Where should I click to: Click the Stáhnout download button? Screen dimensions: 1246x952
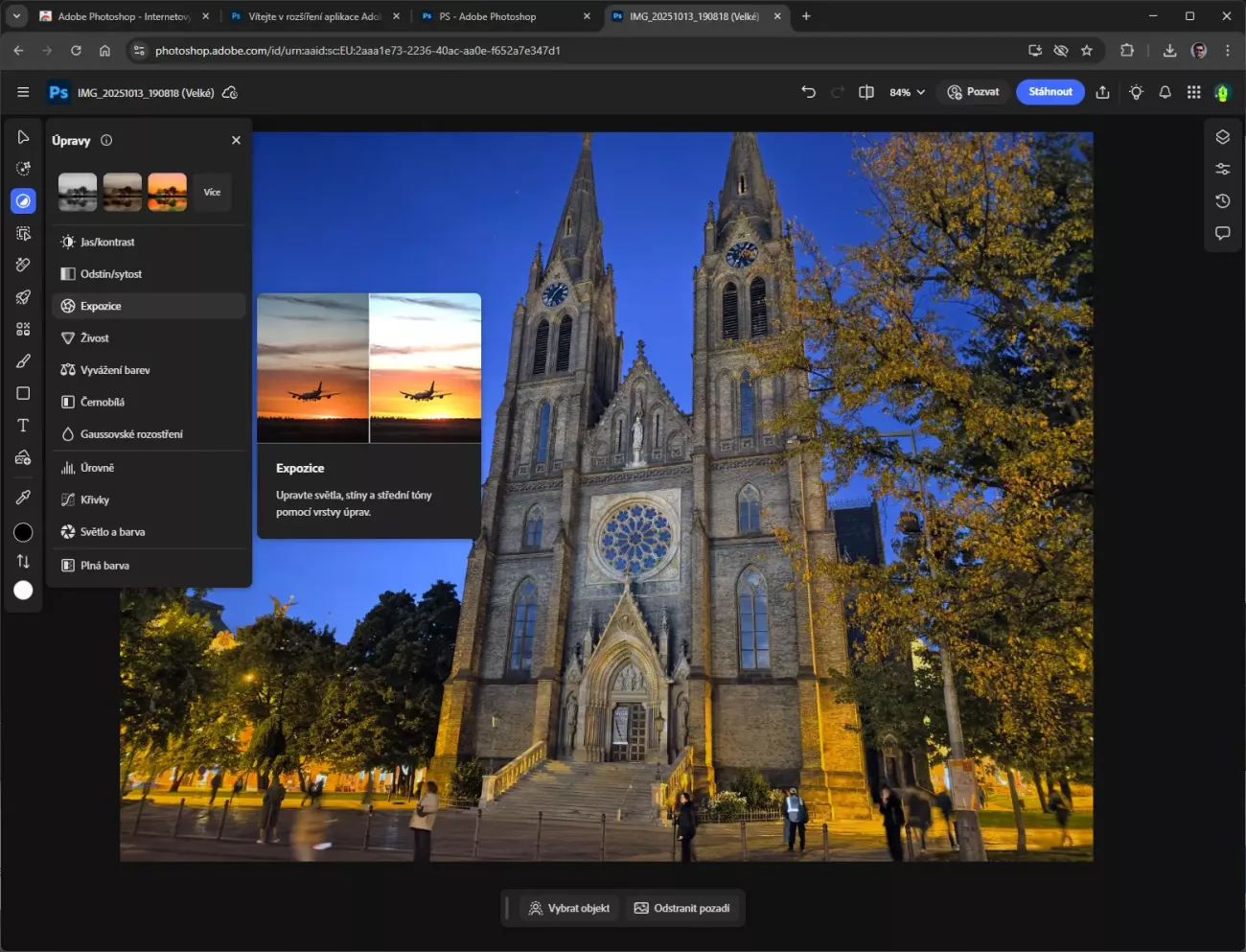click(1050, 92)
